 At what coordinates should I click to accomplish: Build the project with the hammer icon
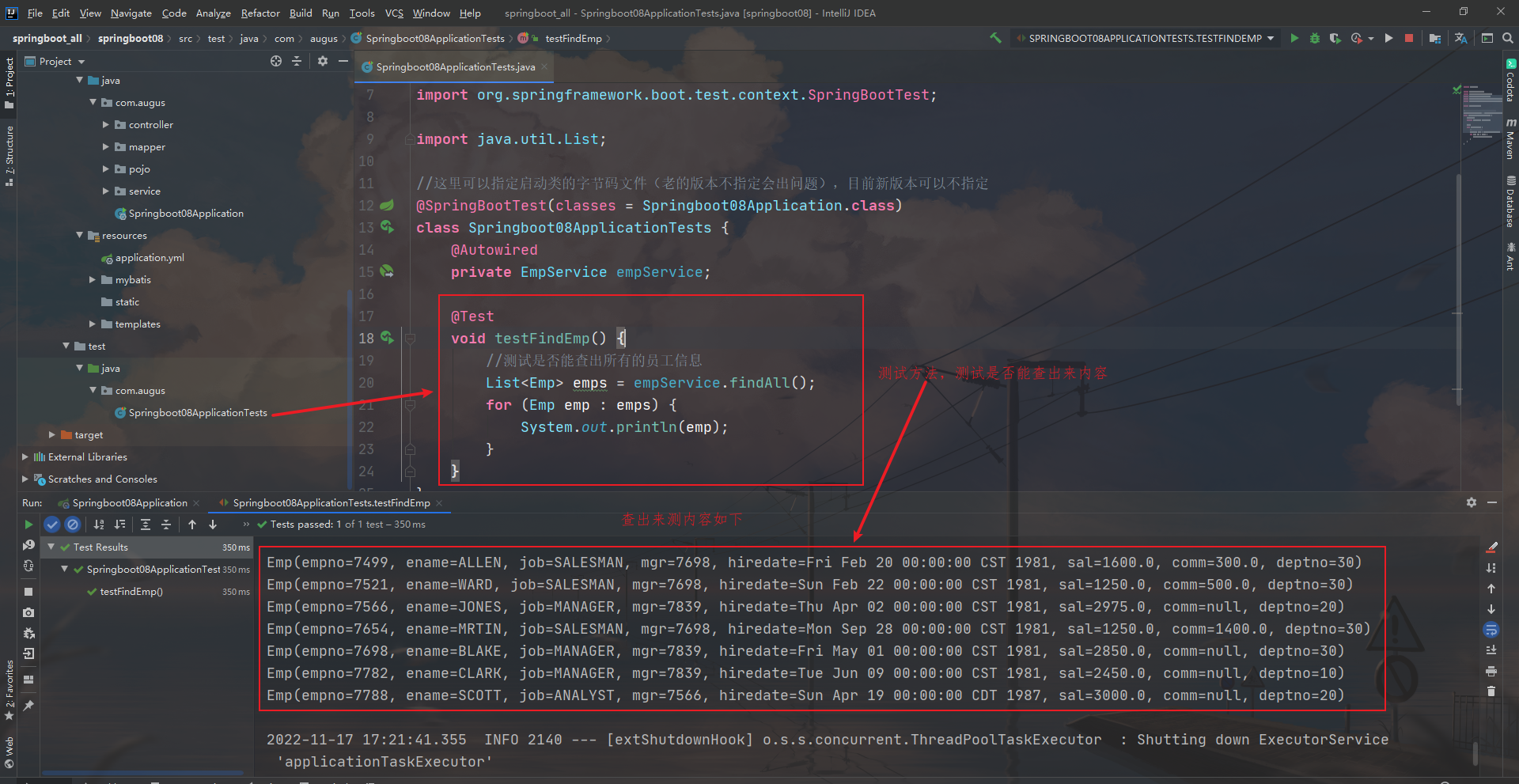click(995, 38)
